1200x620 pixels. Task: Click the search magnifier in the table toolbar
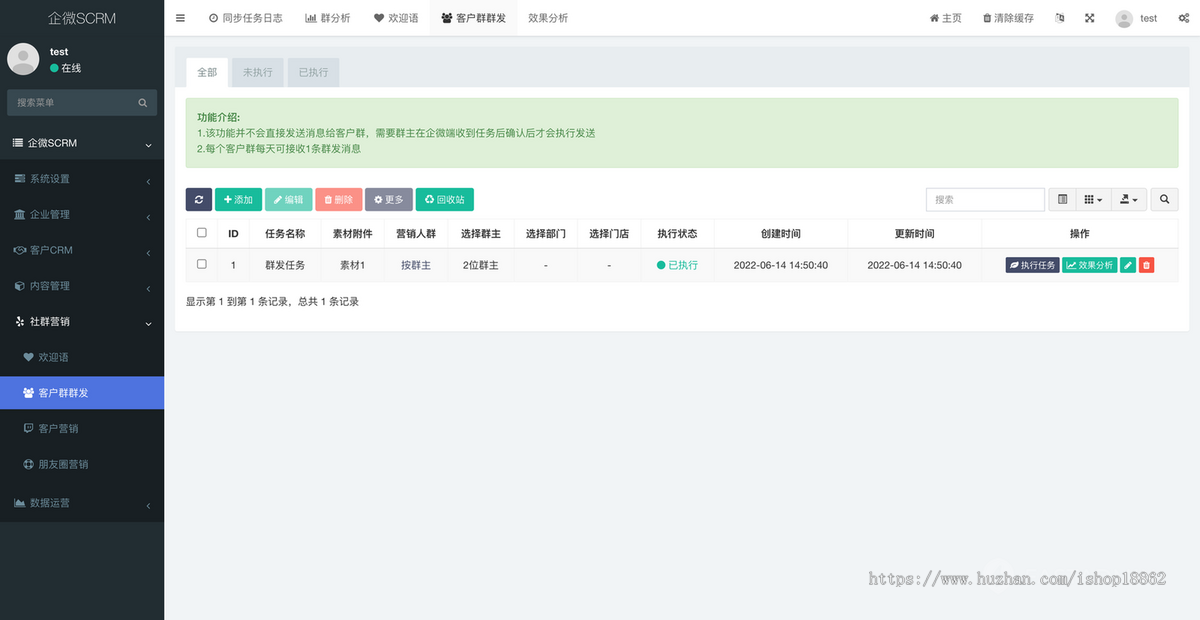1163,199
